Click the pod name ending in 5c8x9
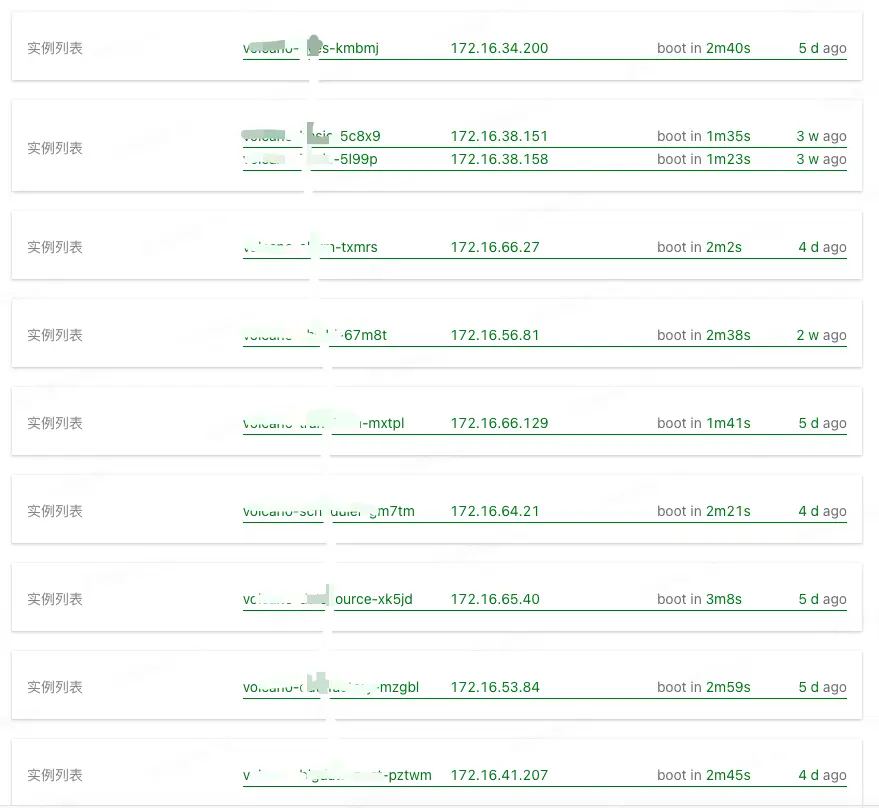Screen dimensions: 879x808 pyautogui.click(x=312, y=136)
